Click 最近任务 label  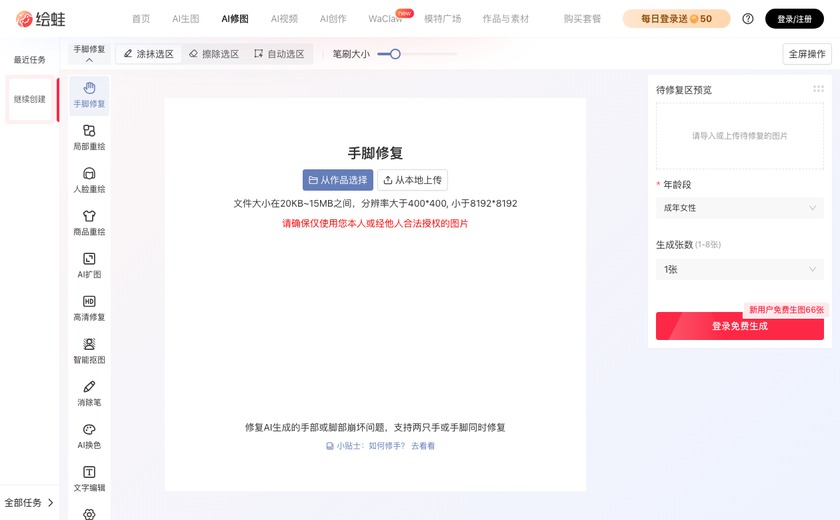29,59
